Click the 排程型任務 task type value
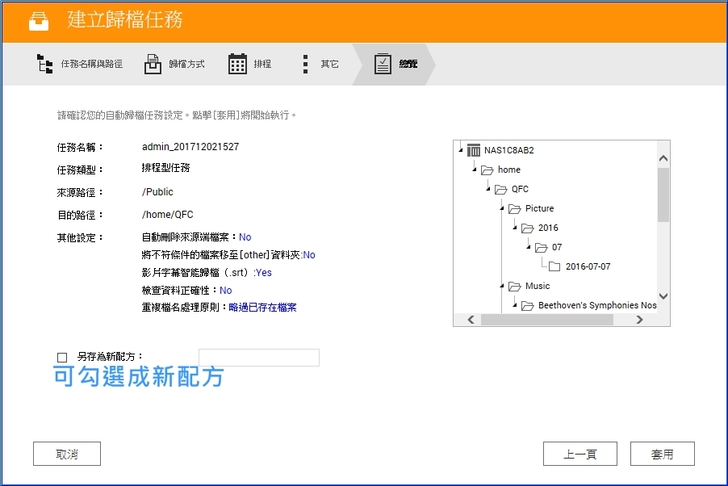Viewport: 728px width, 486px height. click(166, 168)
